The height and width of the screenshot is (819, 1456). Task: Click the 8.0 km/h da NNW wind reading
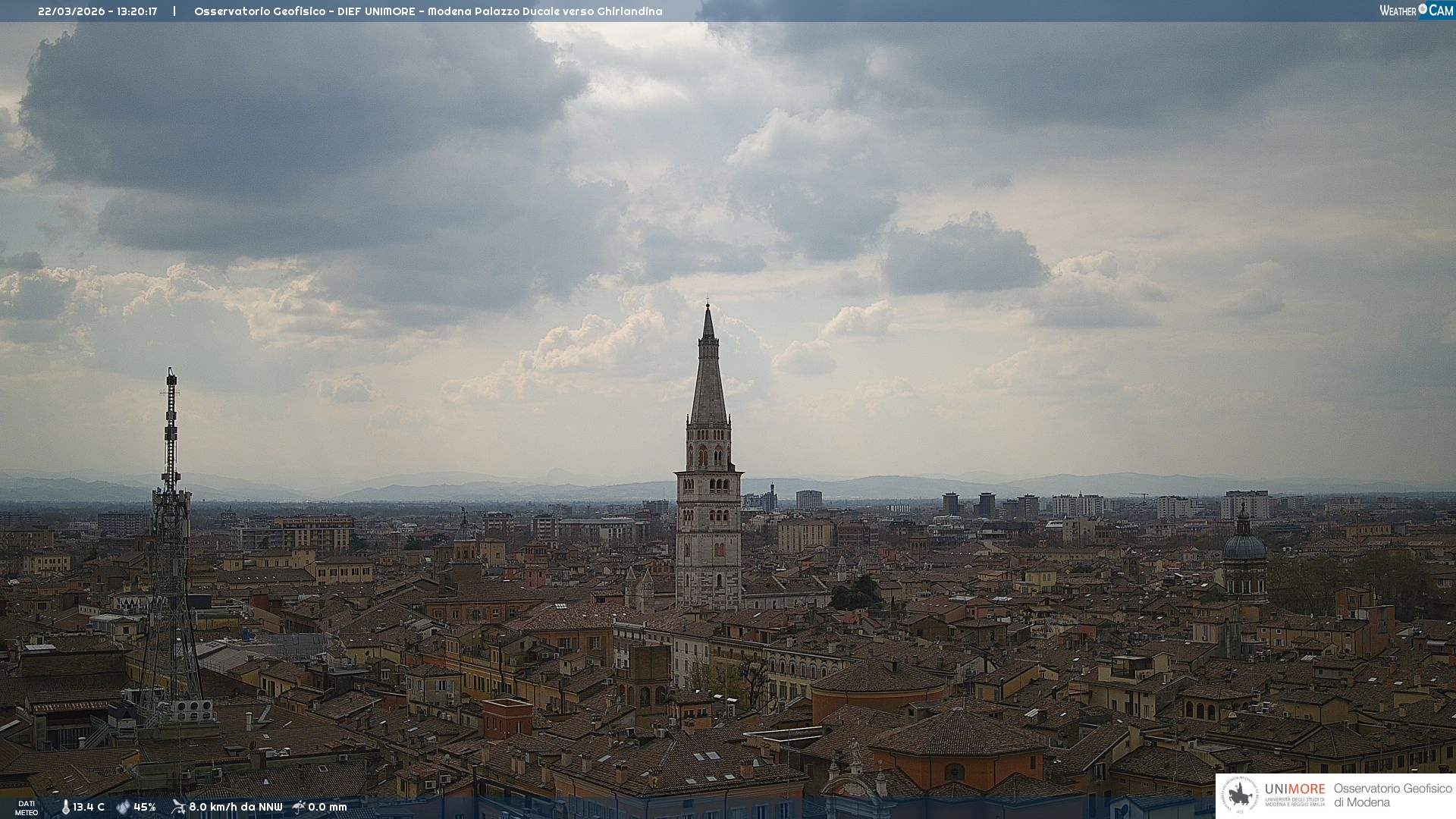(235, 807)
